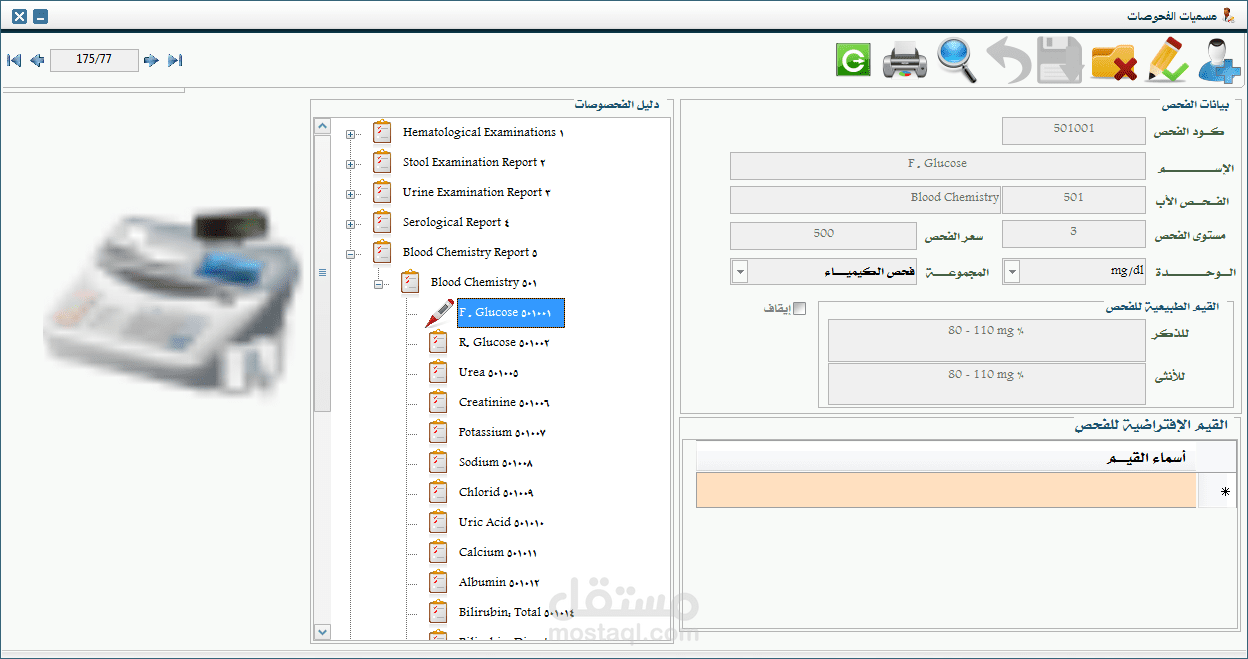Click clipboard icon beside Uric Acid
Screen dimensions: 1248x659
coord(438,522)
